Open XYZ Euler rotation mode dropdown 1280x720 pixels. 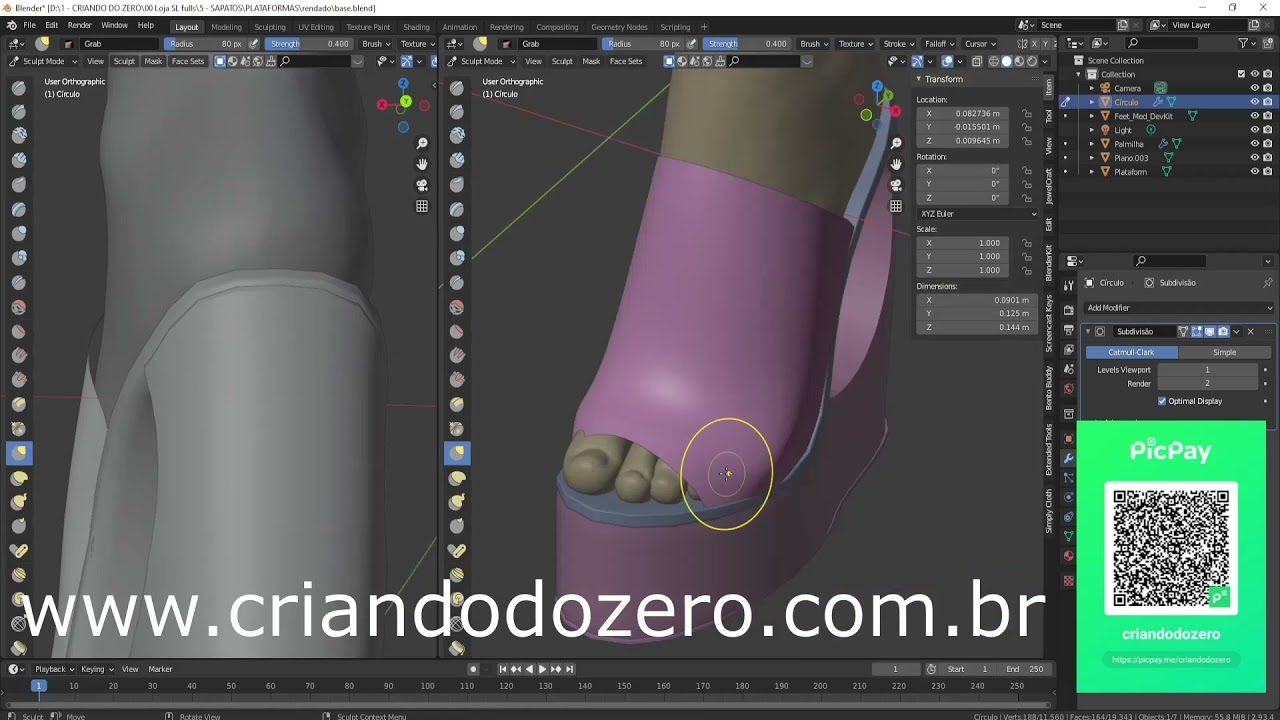978,214
